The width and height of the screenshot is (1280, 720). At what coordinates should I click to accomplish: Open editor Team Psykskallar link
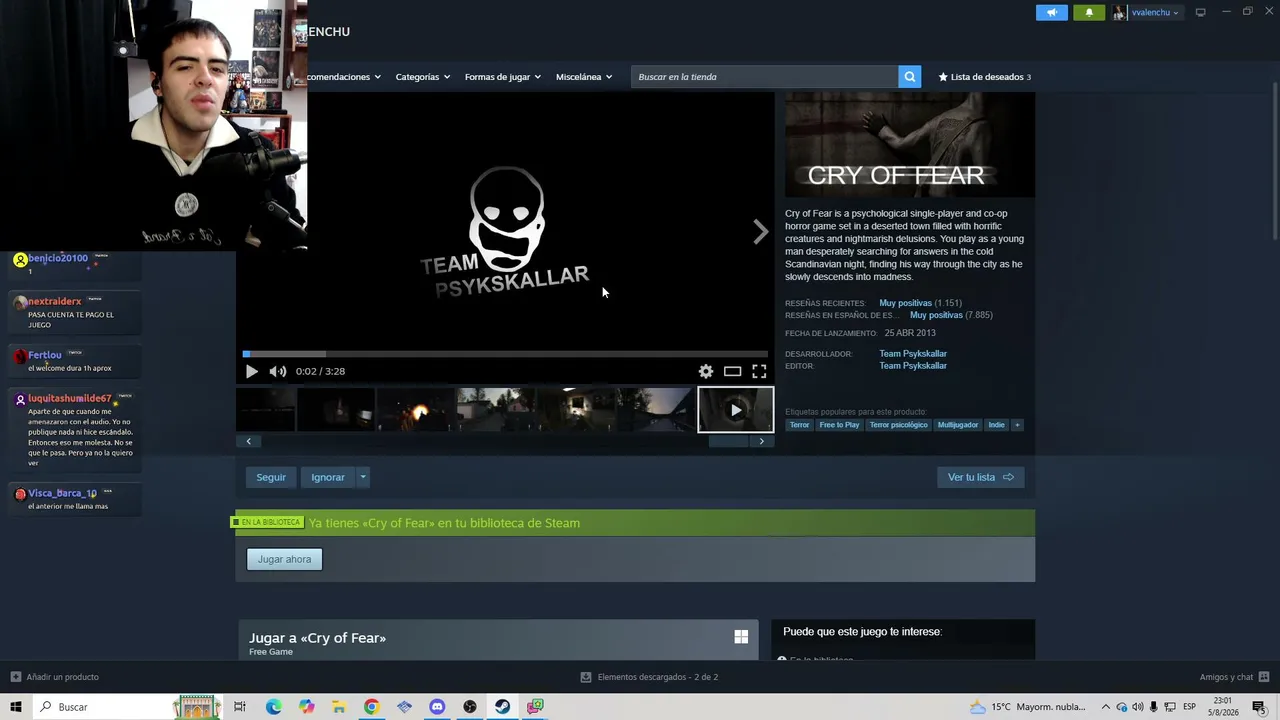(x=913, y=366)
